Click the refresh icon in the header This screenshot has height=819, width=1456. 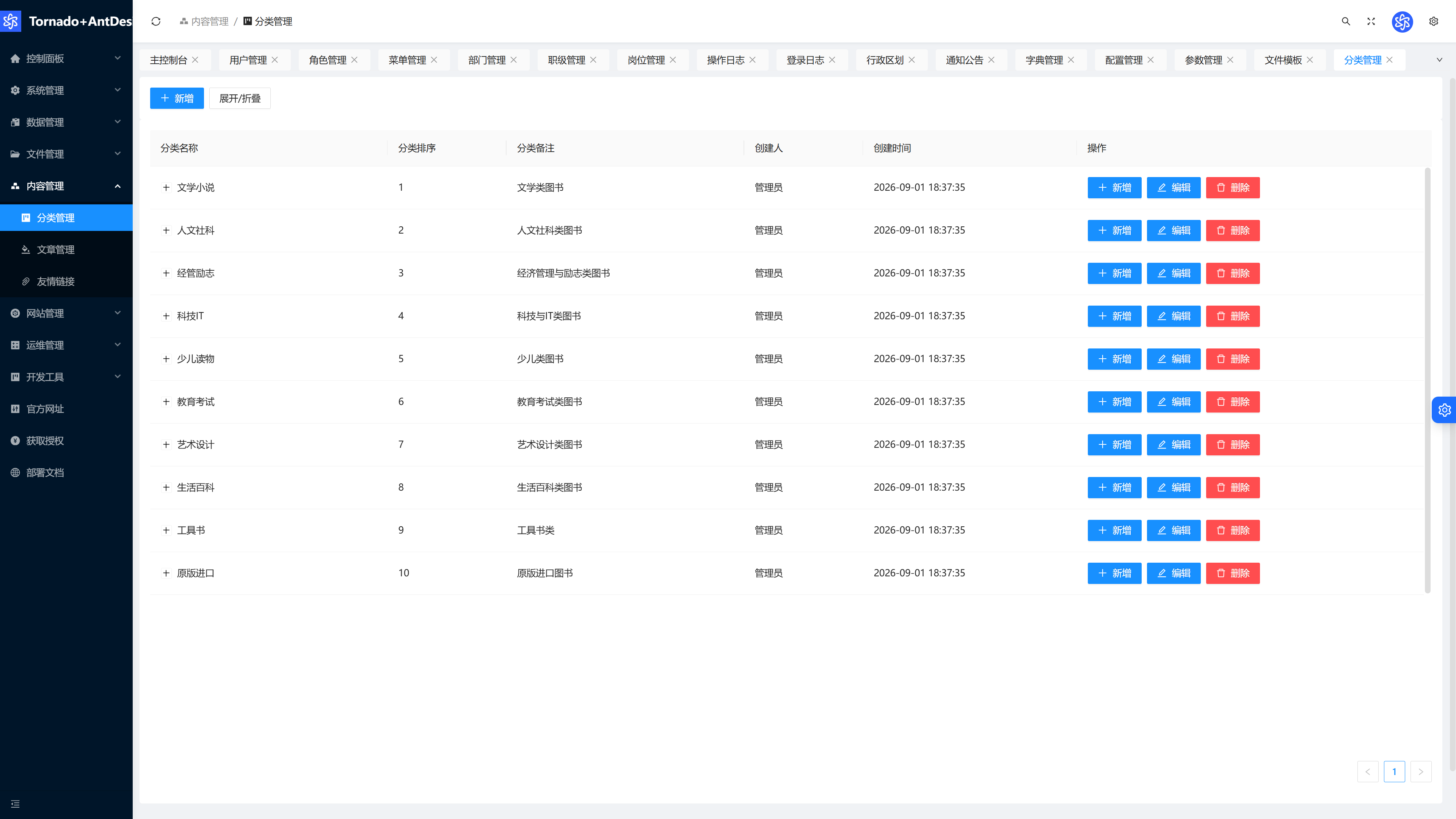(156, 22)
